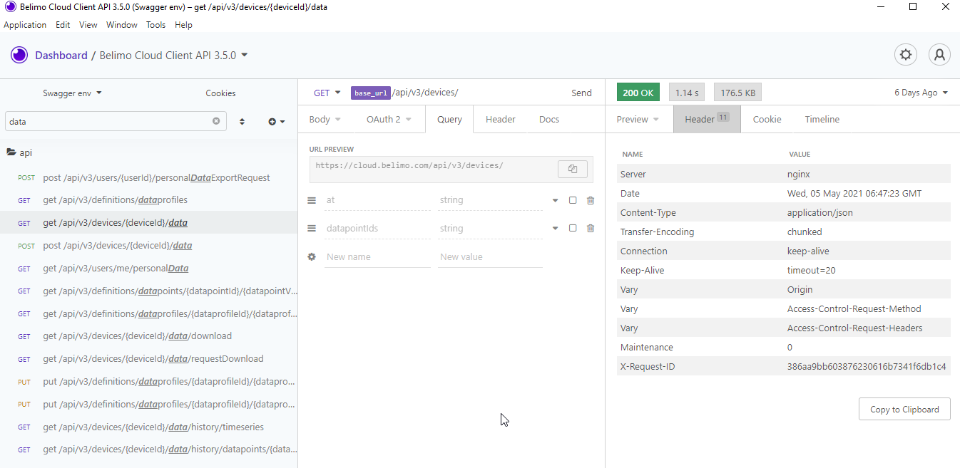Open the 'datapointIds' value type dropdown
This screenshot has width=960, height=468.
[555, 228]
